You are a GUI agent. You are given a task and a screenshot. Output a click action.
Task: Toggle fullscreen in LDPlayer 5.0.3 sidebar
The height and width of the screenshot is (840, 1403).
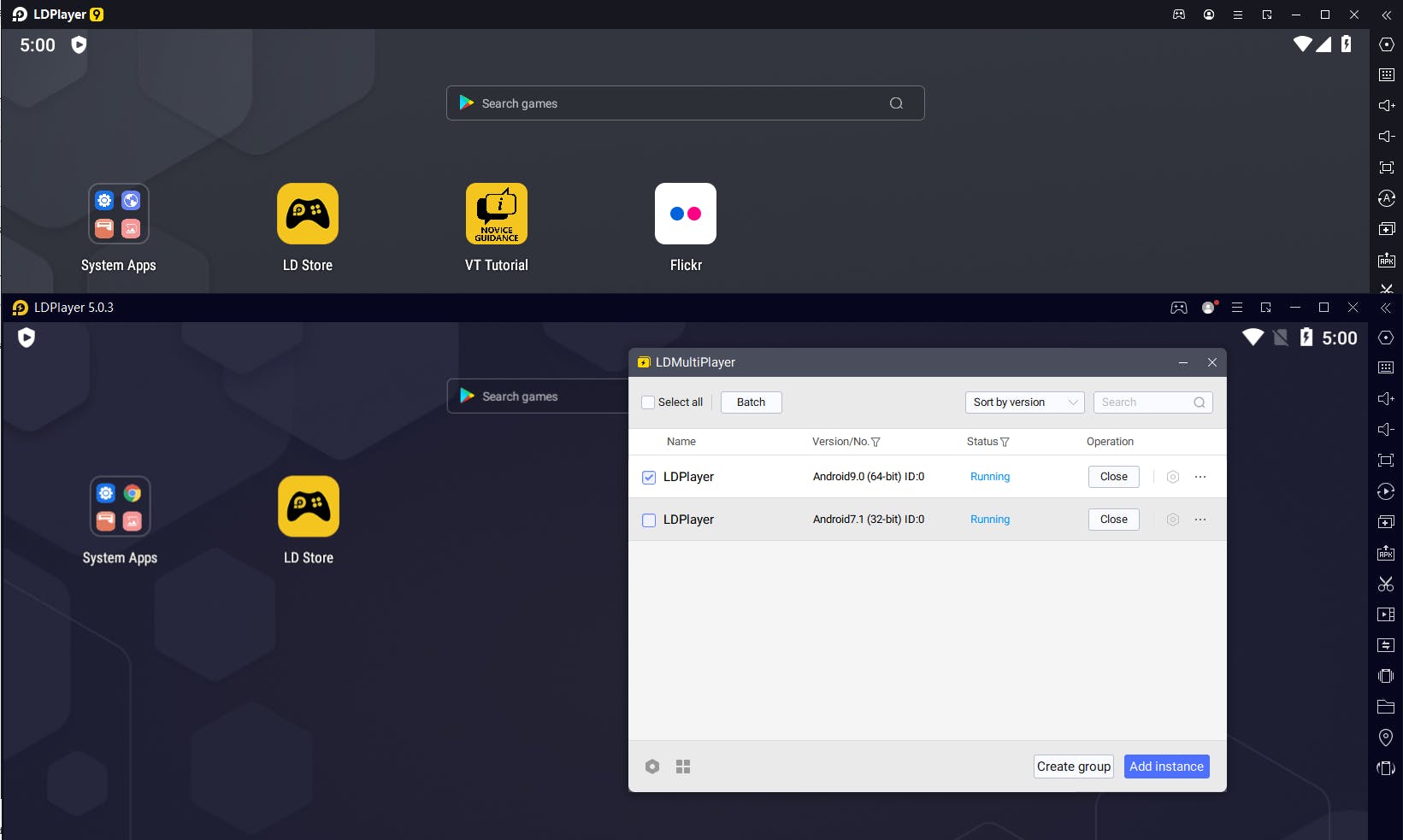(x=1386, y=461)
